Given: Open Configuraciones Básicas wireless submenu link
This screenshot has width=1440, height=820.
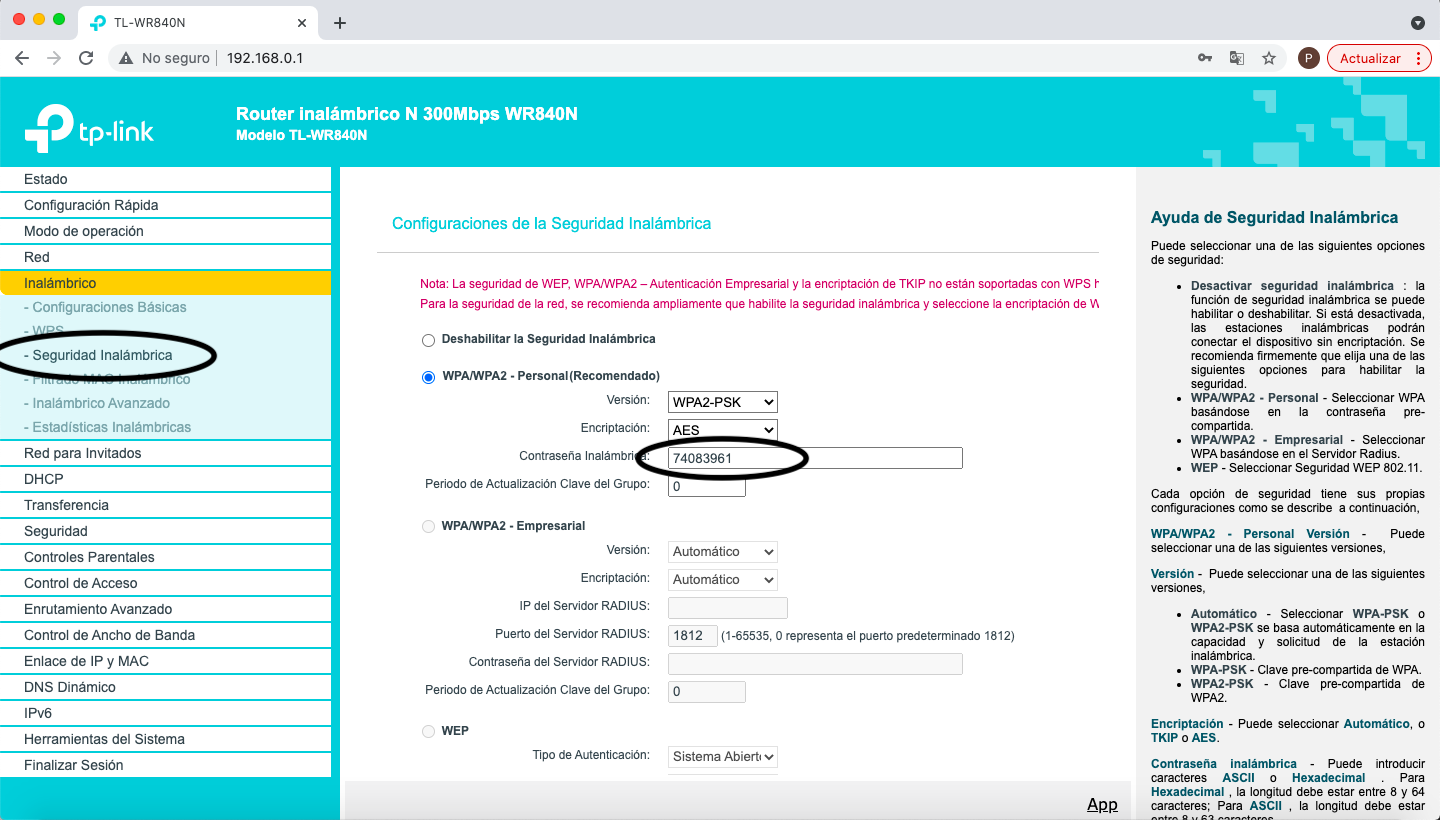Looking at the screenshot, I should coord(109,307).
